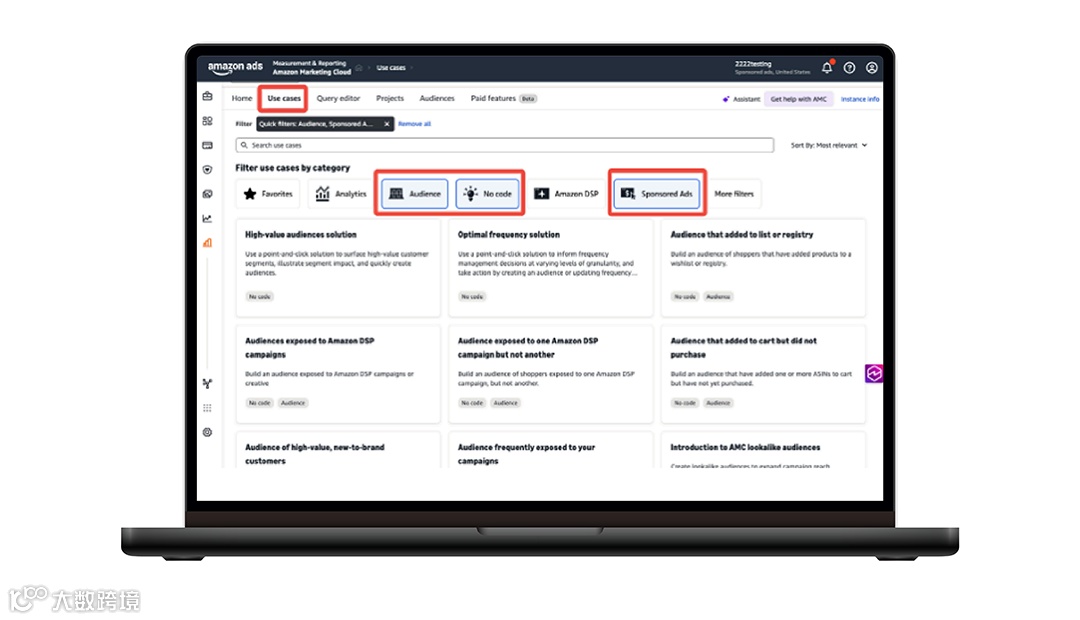Click the Filter use cases by category heading
1080x620 pixels.
(293, 168)
